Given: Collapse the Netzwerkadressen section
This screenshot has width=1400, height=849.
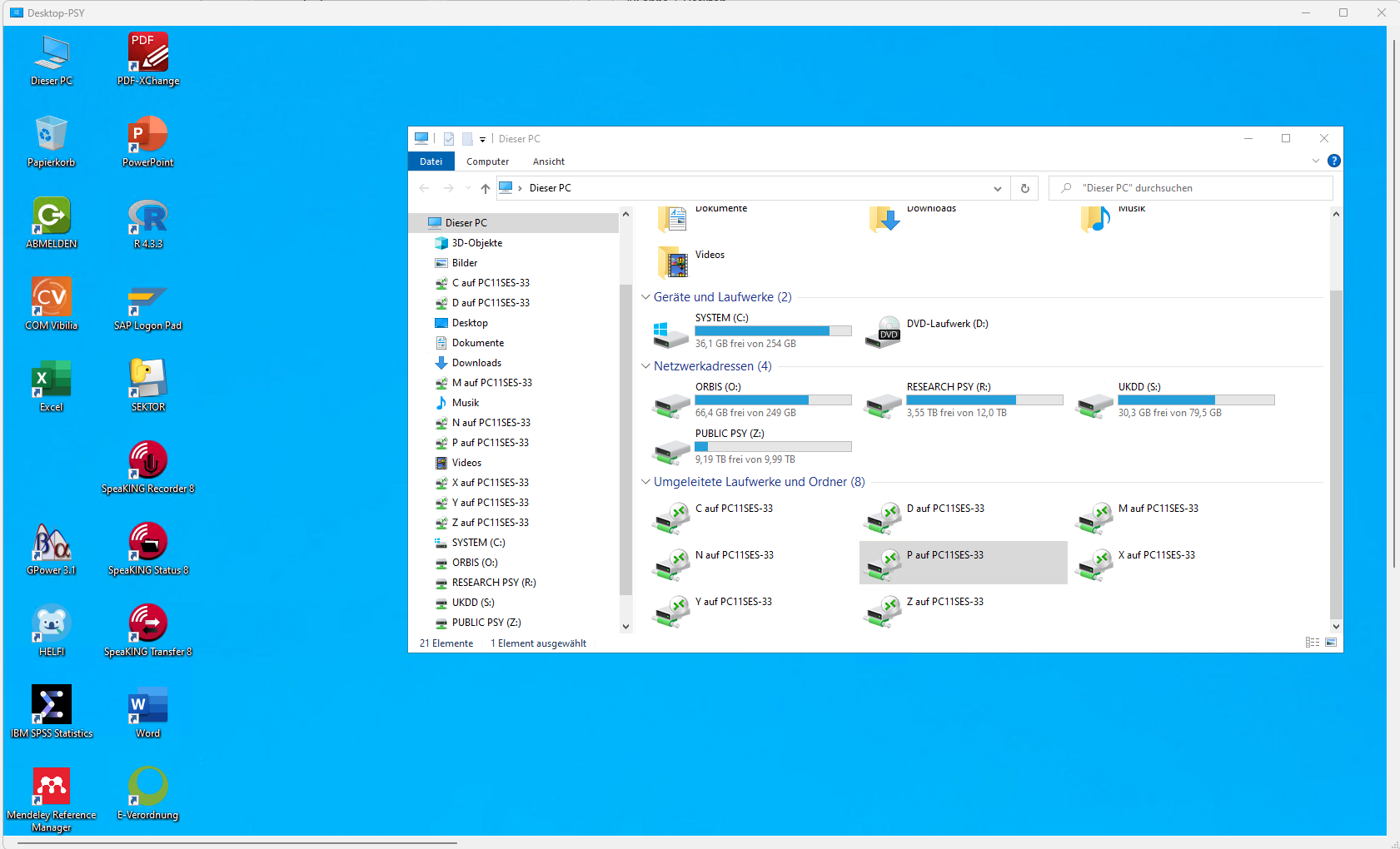Looking at the screenshot, I should click(646, 366).
